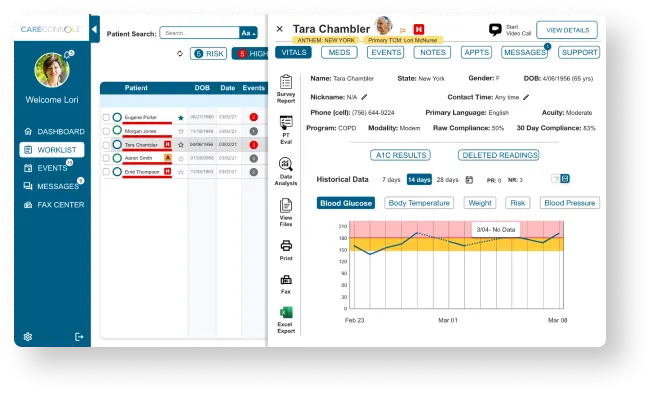
Task: Log out using sidebar exit icon
Action: [79, 337]
